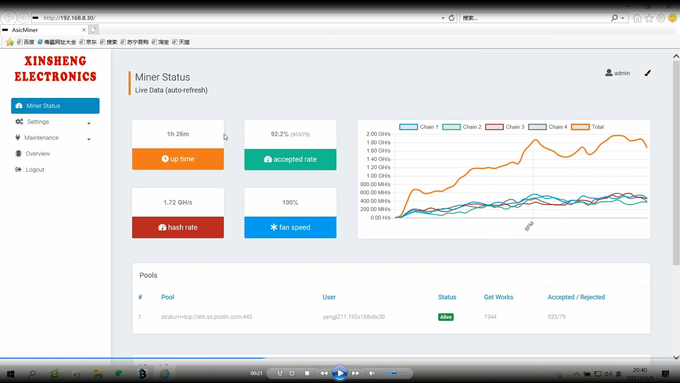The width and height of the screenshot is (680, 383).
Task: Toggle Total legend series in chart
Action: 588,127
